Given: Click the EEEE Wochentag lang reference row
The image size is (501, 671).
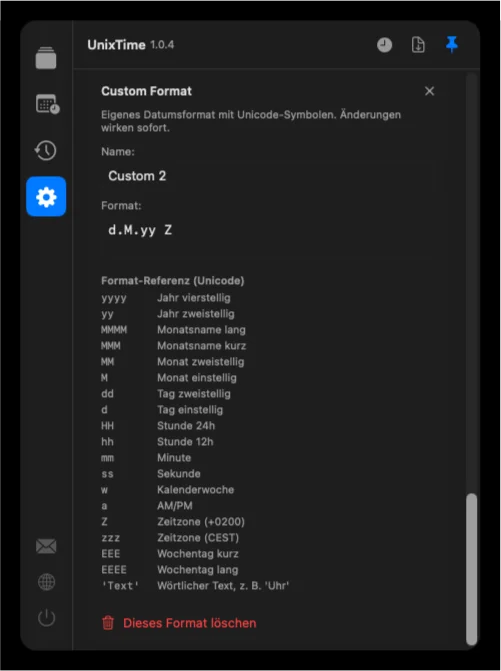Looking at the screenshot, I should tap(170, 570).
